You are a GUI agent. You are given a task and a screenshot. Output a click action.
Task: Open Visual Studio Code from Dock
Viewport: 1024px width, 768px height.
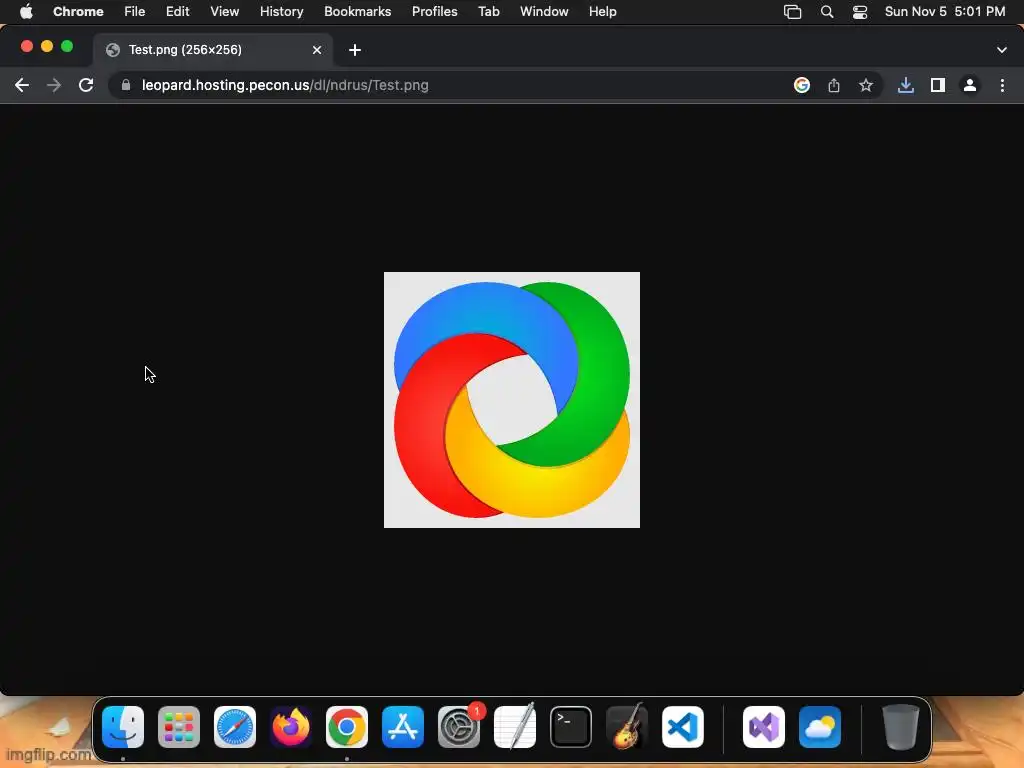(x=683, y=727)
